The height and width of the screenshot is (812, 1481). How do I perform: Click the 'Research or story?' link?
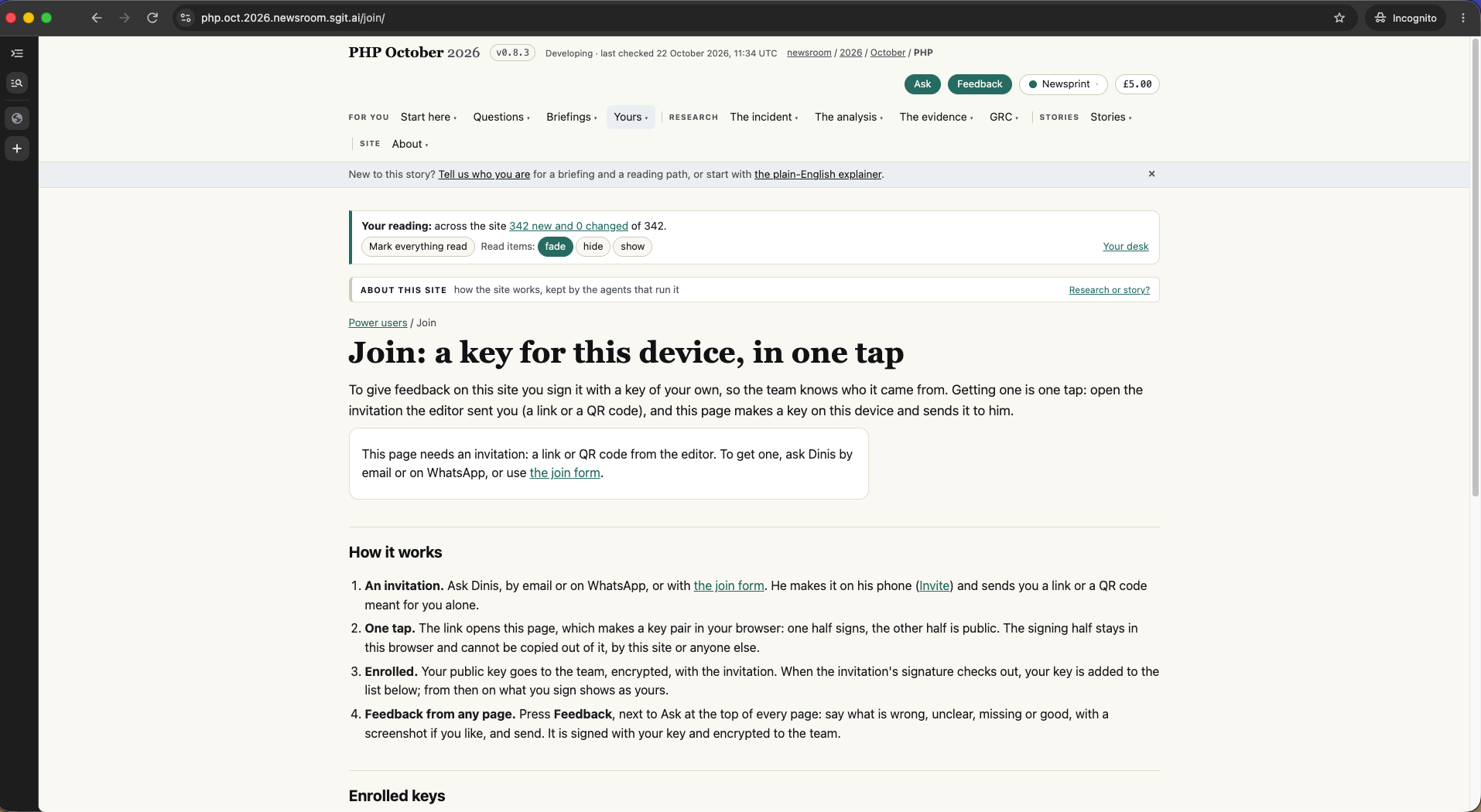[1110, 290]
